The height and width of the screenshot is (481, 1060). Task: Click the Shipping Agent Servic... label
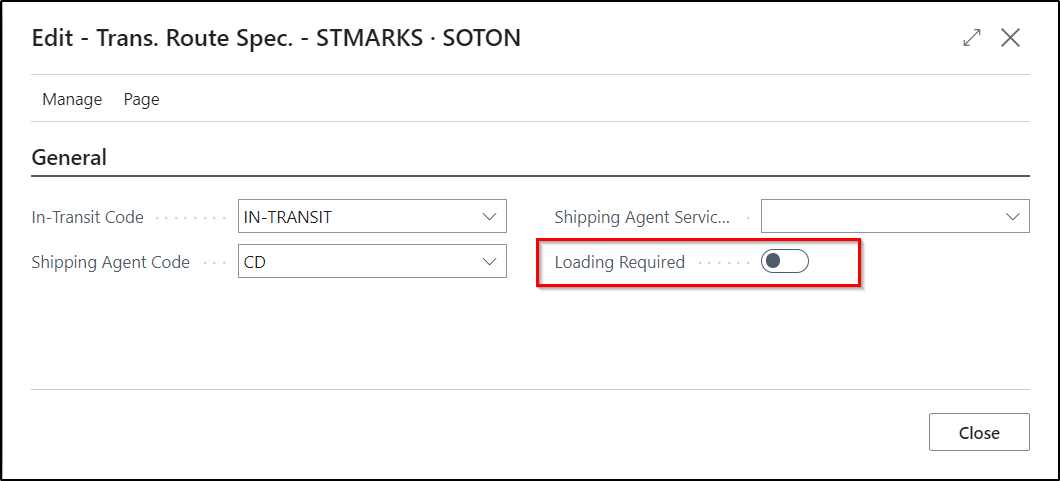(643, 218)
